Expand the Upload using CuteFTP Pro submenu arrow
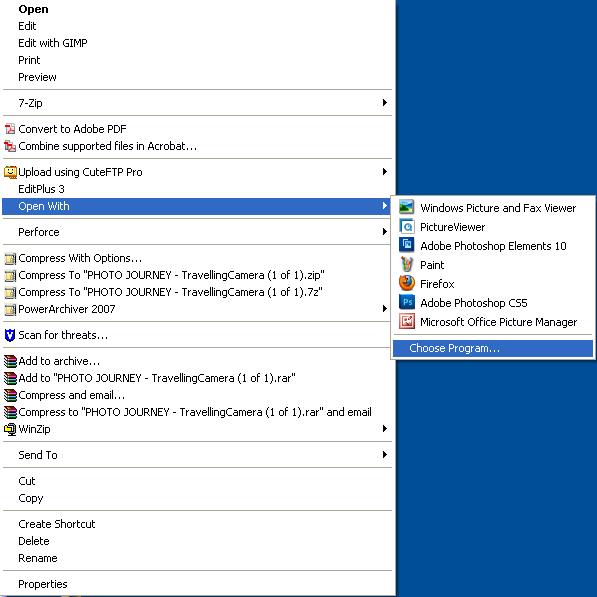 coord(385,172)
